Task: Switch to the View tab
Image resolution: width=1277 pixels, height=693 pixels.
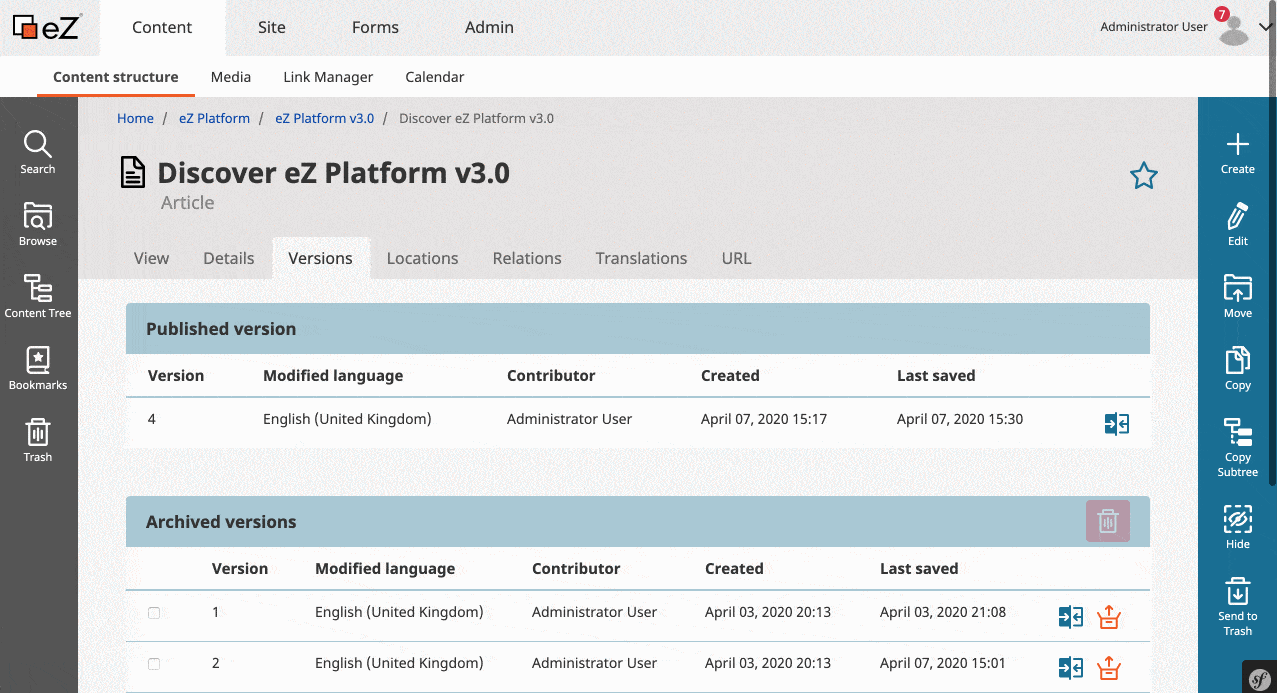Action: click(x=151, y=258)
